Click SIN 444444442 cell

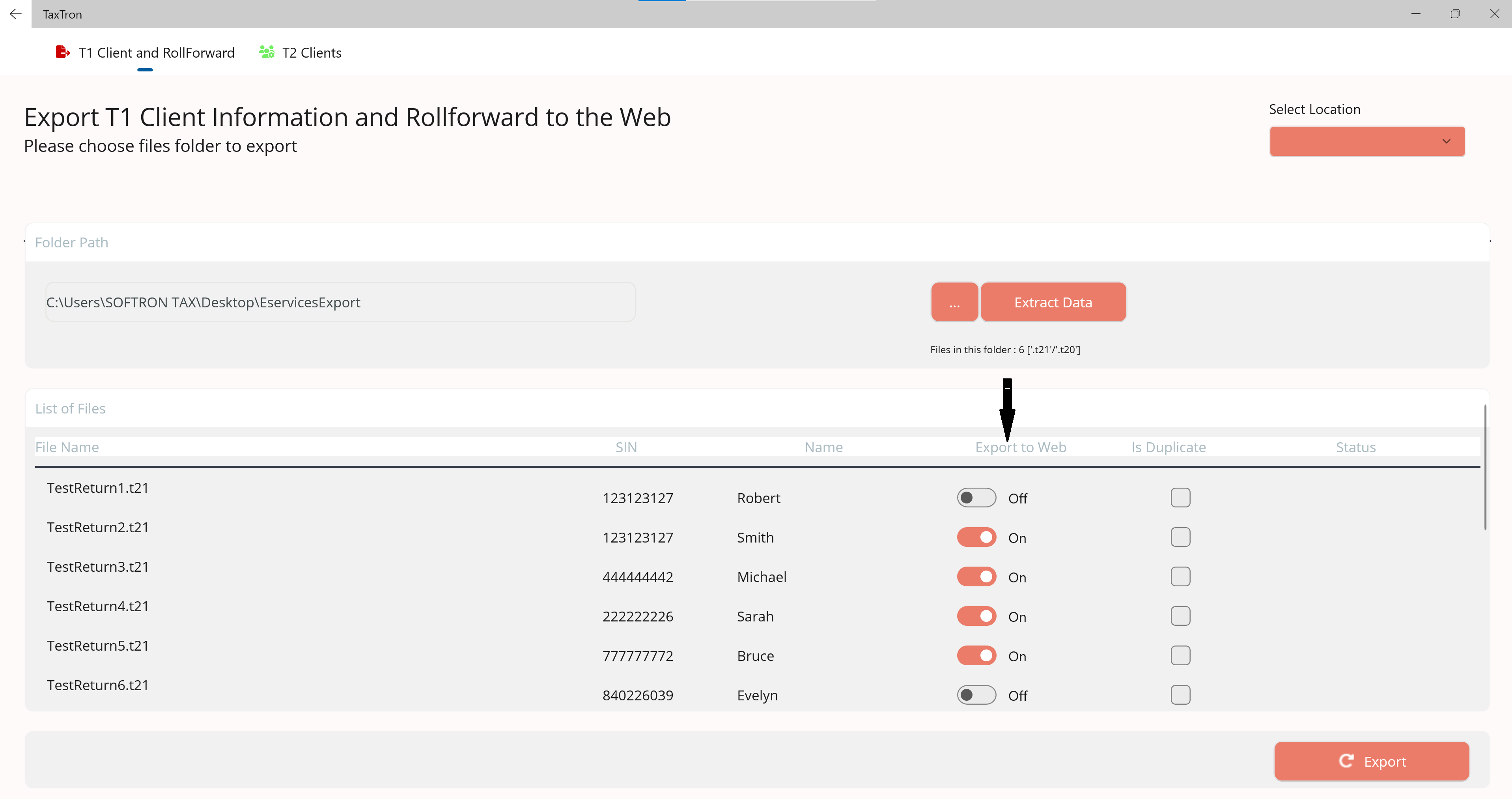tap(638, 577)
